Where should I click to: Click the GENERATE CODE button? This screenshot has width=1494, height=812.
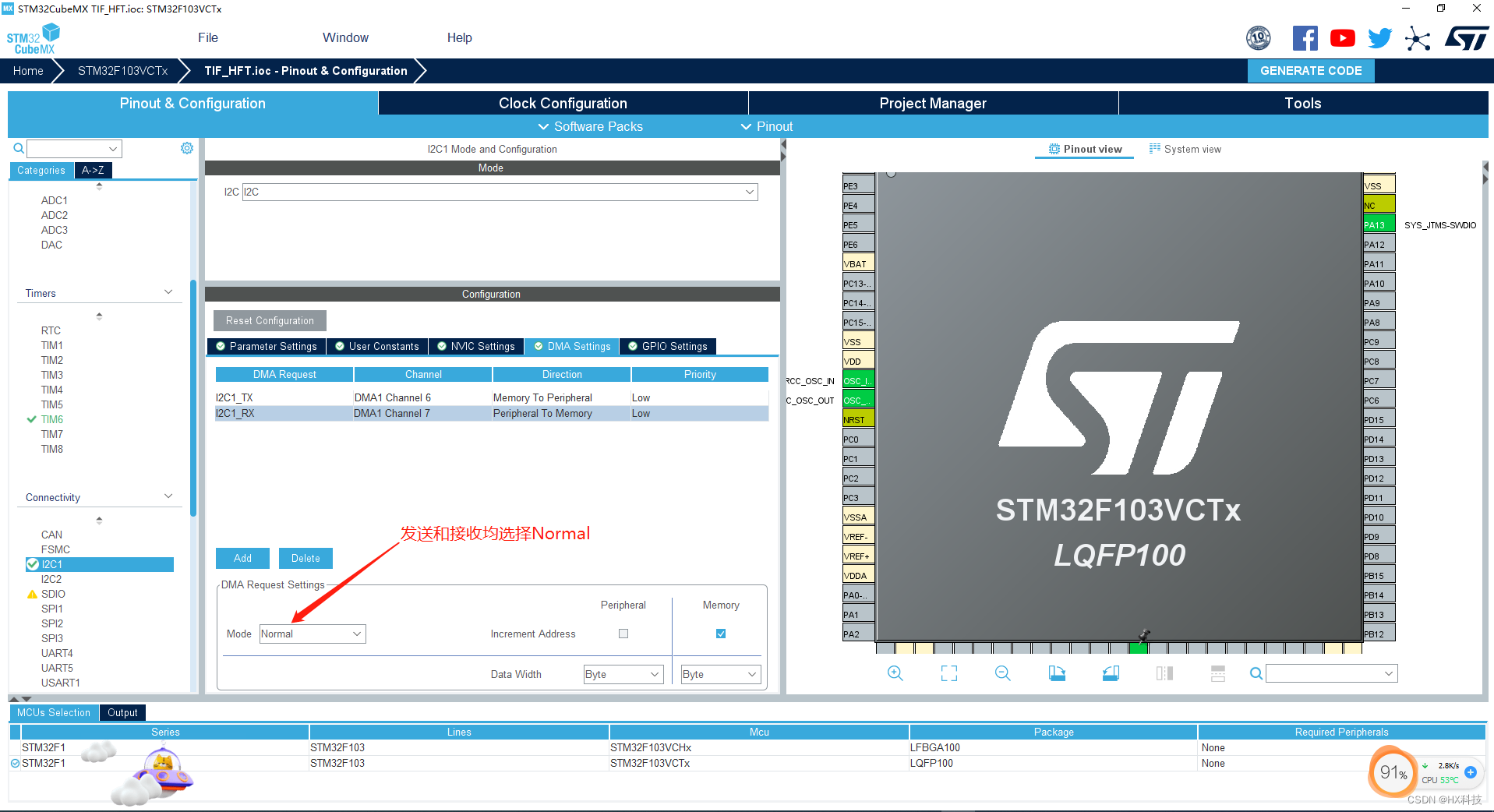pos(1311,70)
